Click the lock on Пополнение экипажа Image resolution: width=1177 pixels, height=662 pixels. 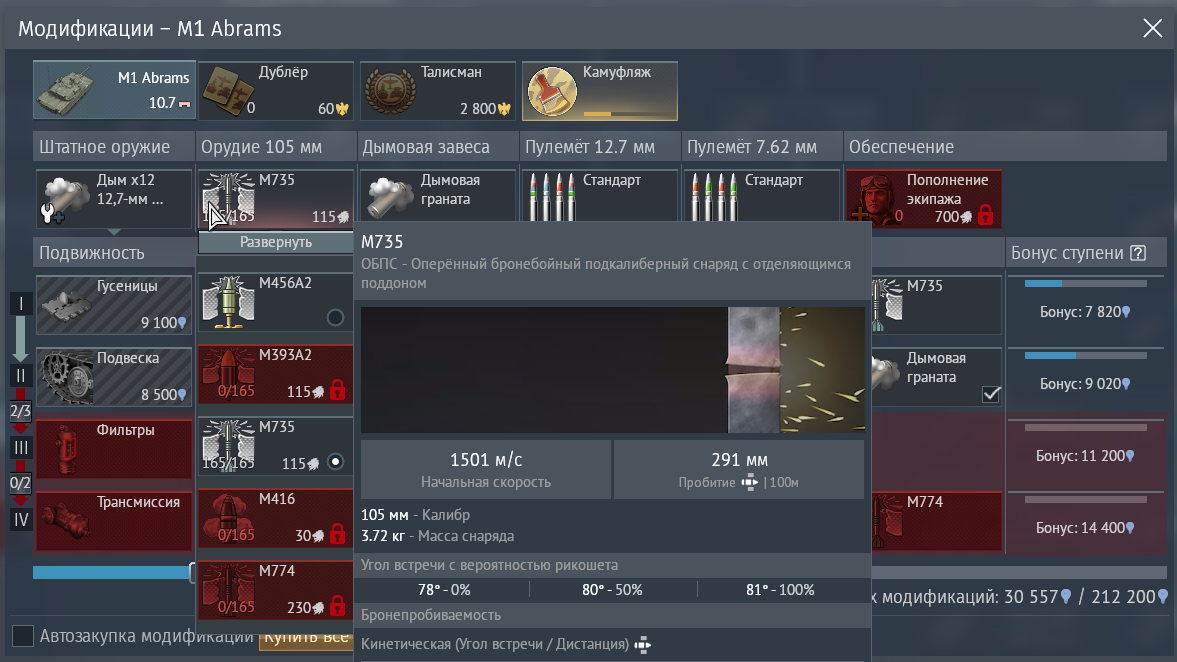(x=986, y=216)
